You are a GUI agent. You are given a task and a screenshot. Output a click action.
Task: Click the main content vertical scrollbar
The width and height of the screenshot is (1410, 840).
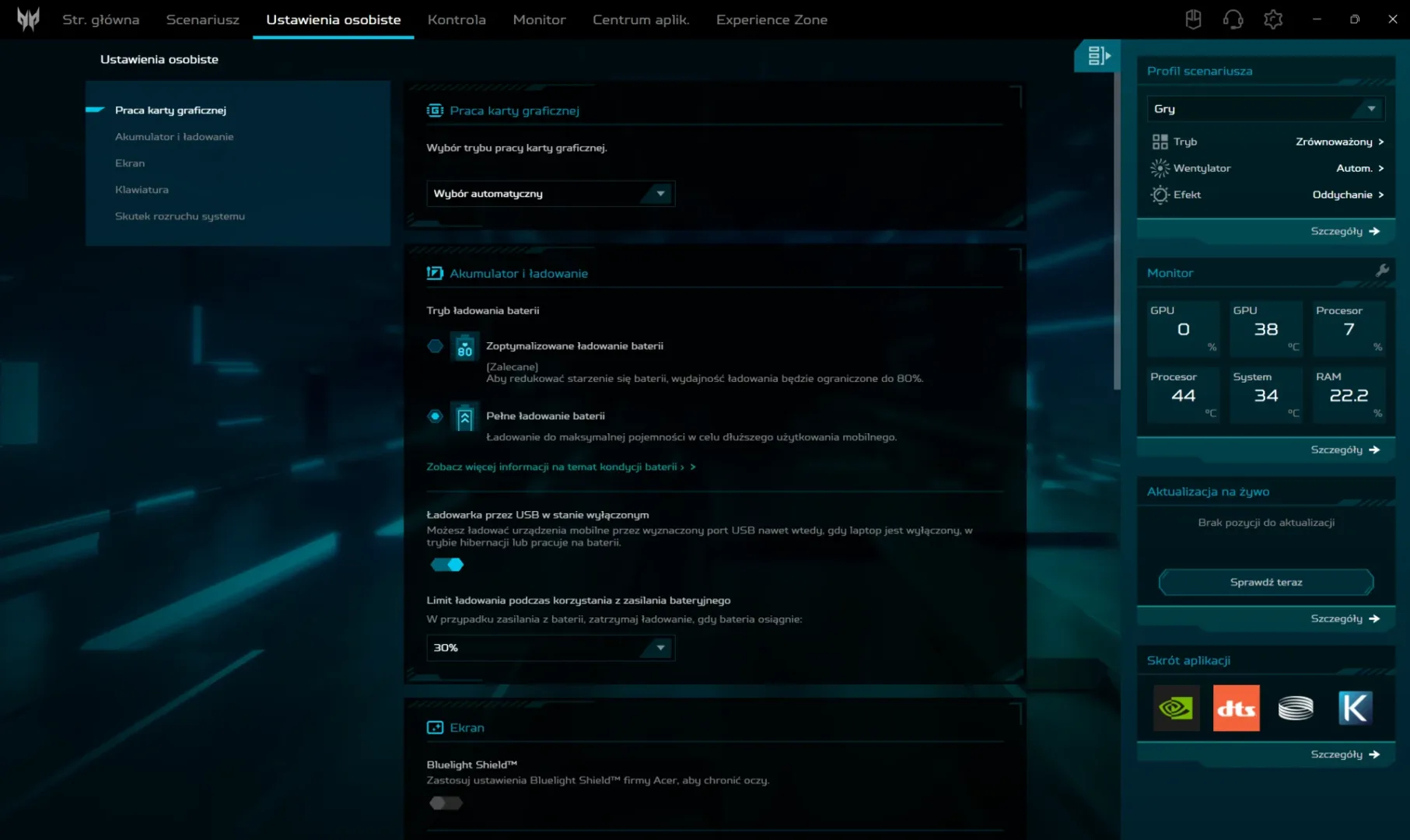[1117, 230]
